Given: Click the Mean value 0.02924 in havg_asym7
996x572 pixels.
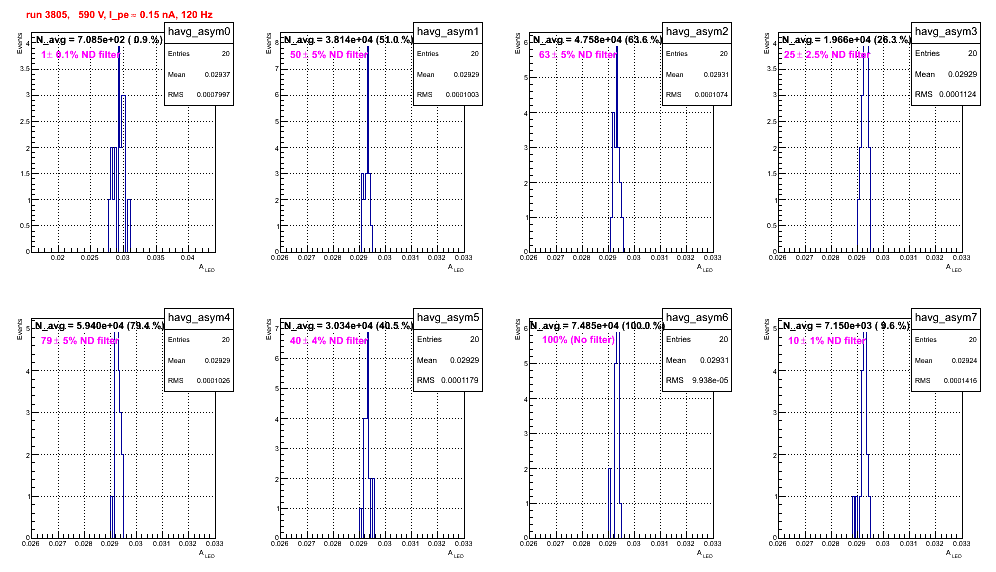Looking at the screenshot, I should [x=964, y=360].
